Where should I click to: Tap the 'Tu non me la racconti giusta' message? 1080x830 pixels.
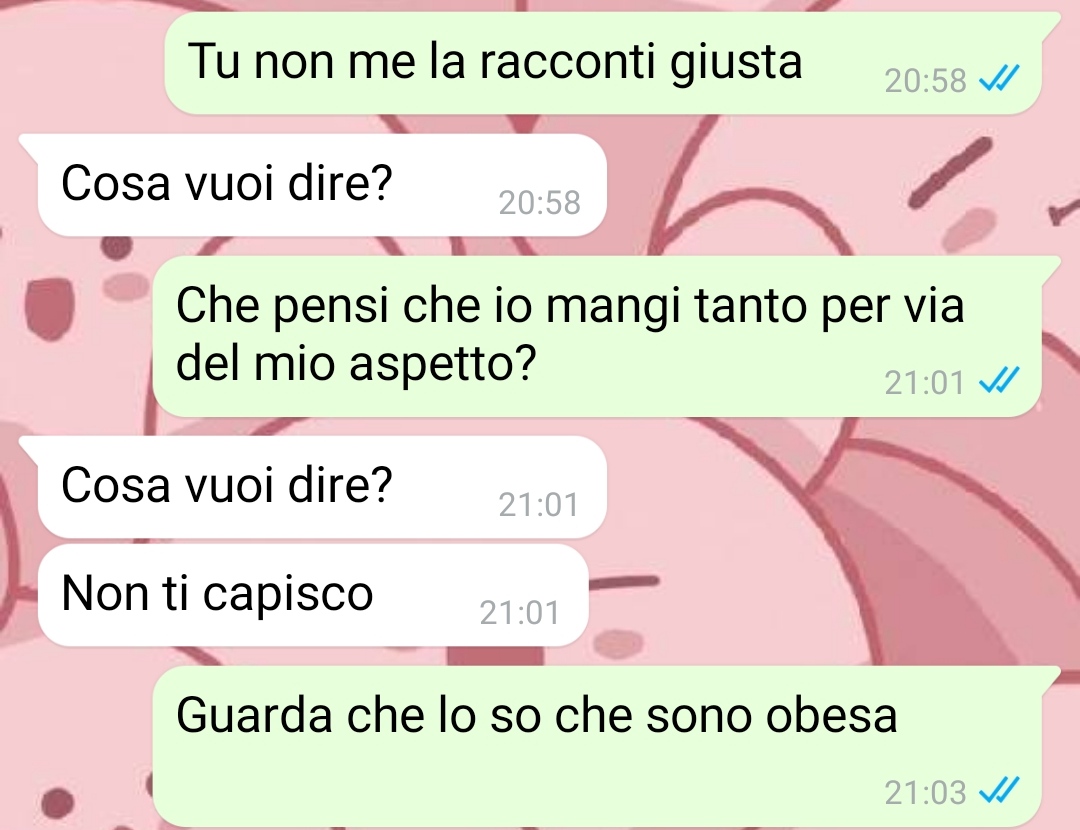coord(603,63)
